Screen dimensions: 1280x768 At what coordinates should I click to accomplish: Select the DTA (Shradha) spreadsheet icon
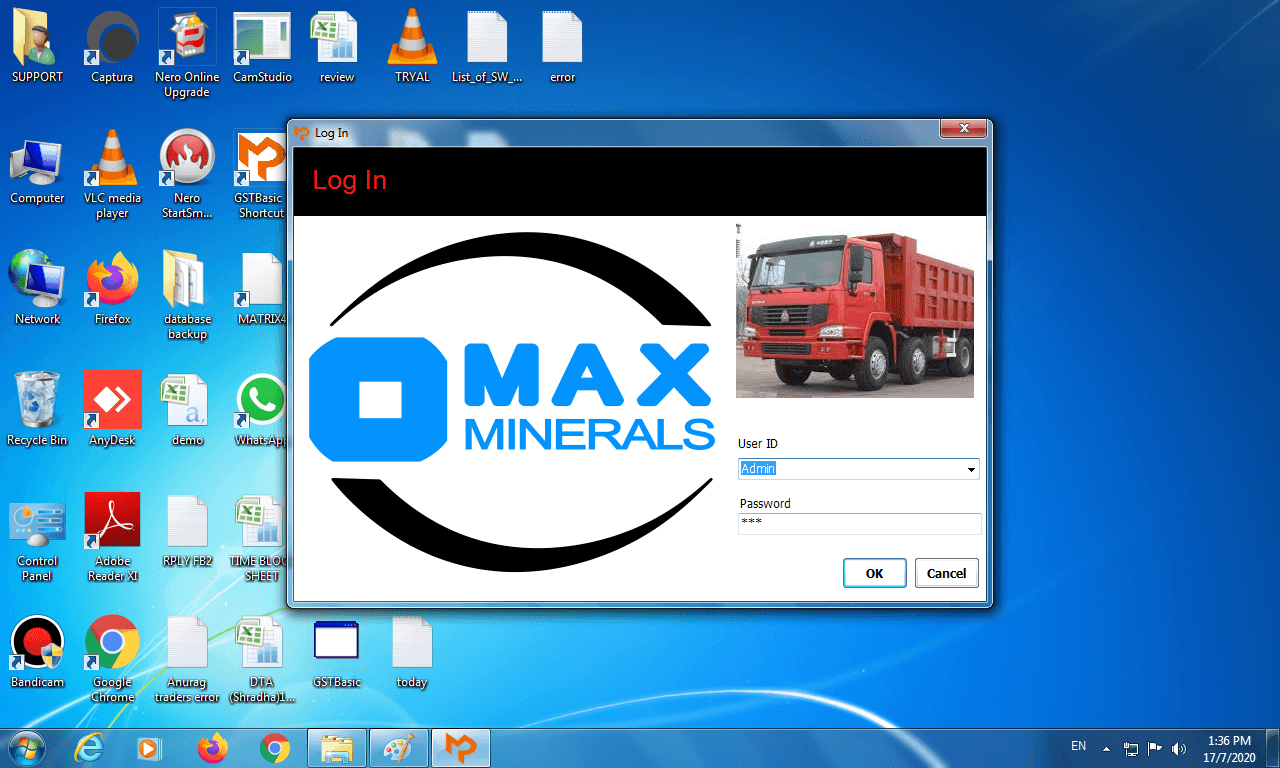(262, 660)
